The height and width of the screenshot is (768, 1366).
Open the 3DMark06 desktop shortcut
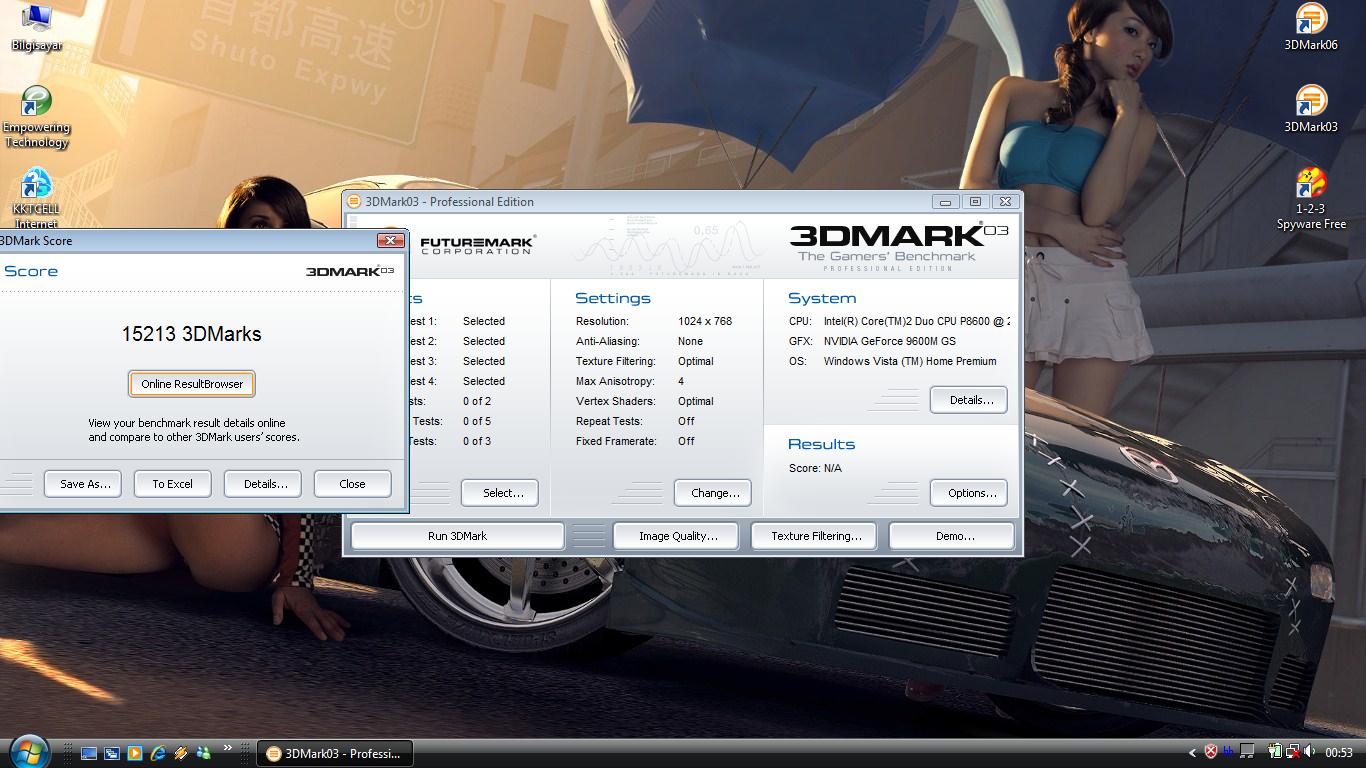point(1311,27)
